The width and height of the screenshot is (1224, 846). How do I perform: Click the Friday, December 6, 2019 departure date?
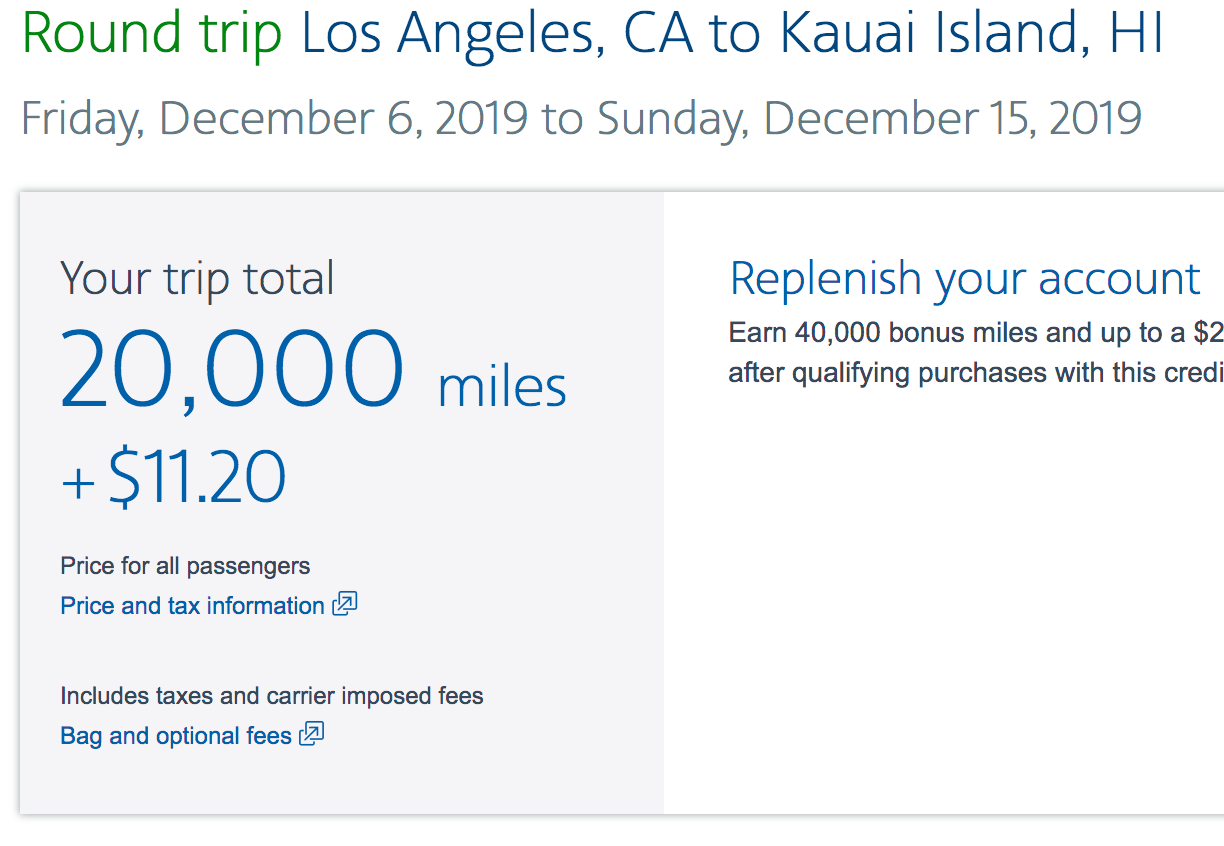274,118
